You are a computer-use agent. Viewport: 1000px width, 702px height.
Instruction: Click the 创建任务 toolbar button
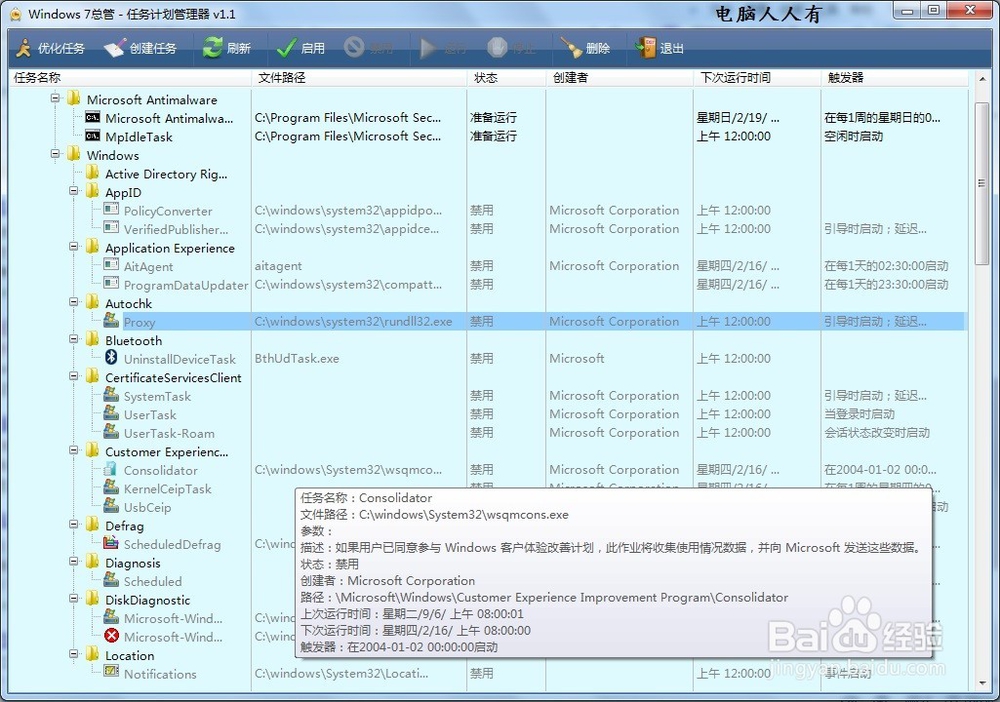point(140,48)
